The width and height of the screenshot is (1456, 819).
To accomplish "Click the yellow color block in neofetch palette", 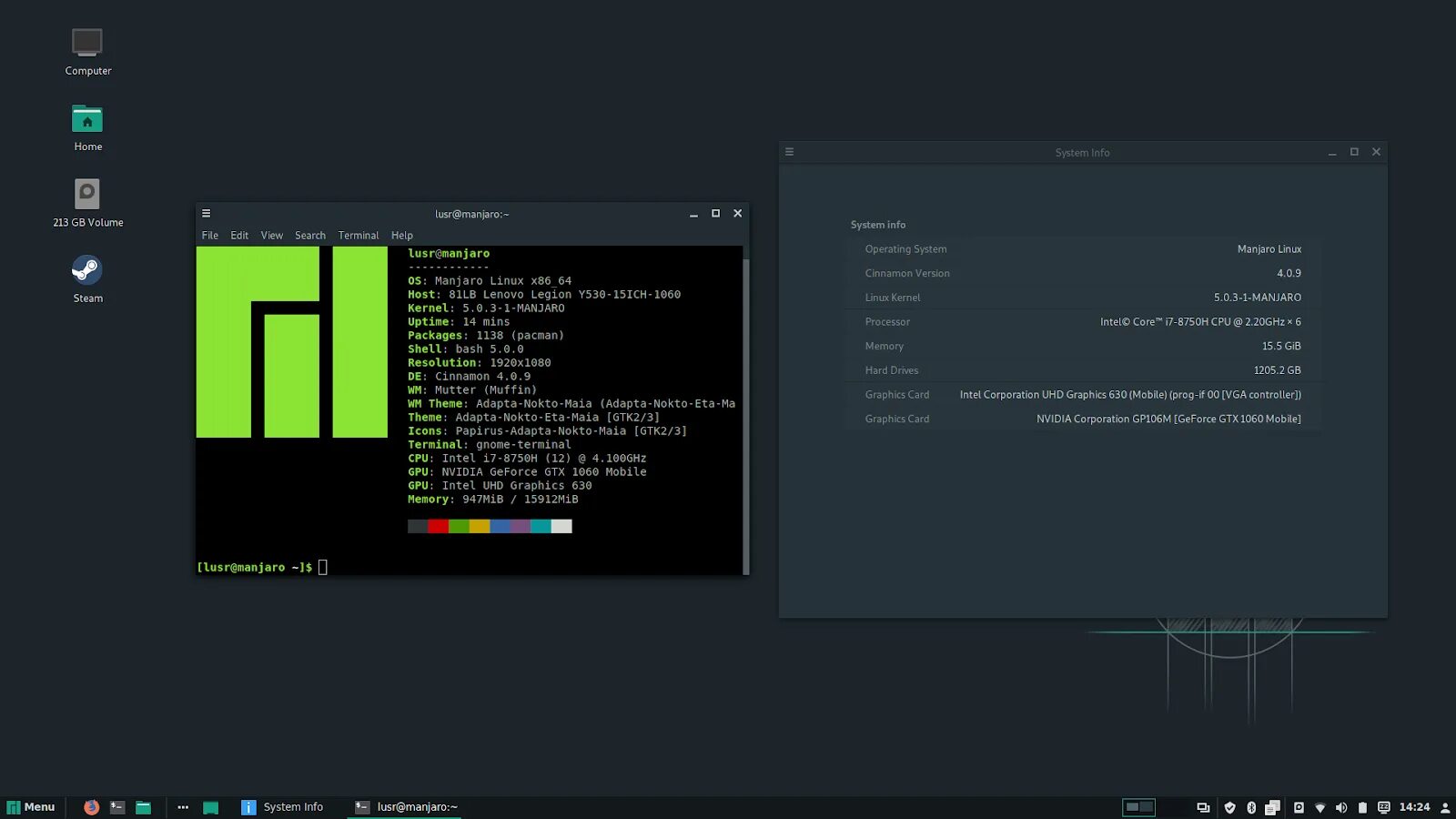I will pos(480,526).
